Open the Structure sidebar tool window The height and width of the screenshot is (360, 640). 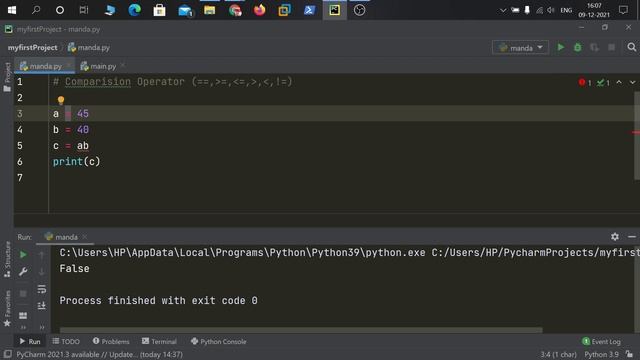click(x=7, y=259)
